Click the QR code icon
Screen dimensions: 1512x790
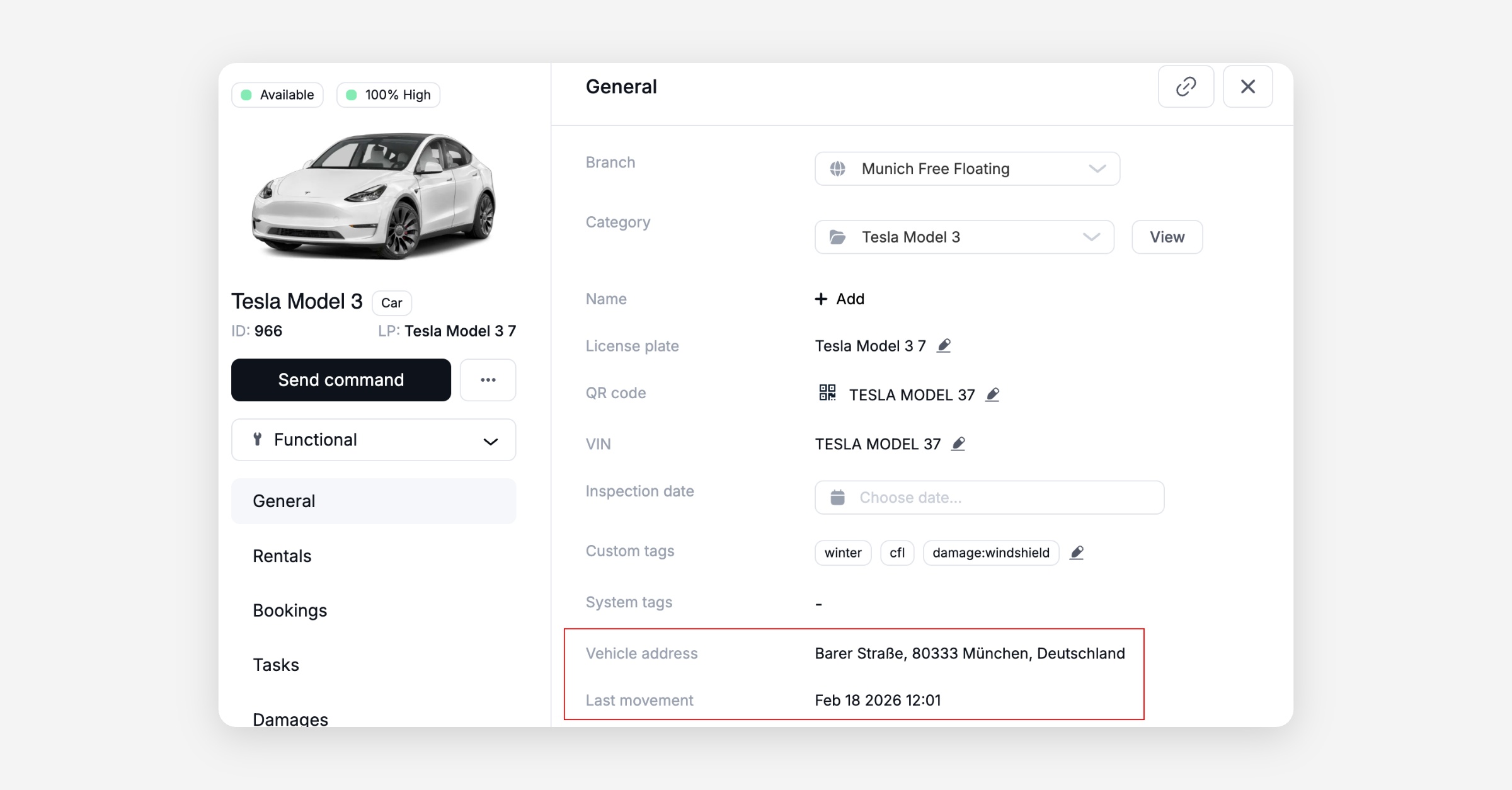point(827,393)
